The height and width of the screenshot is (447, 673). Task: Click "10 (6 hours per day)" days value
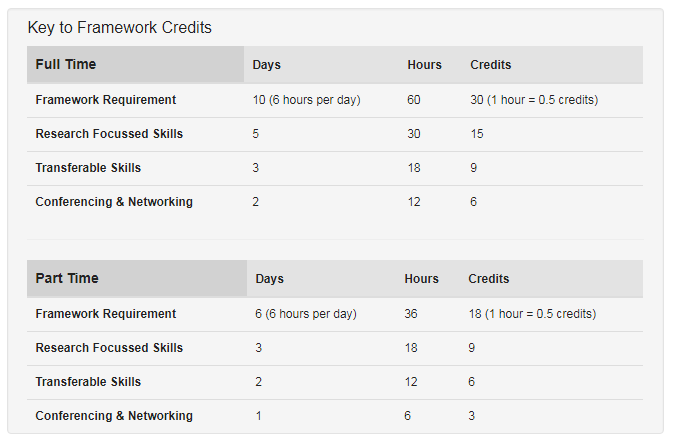point(306,100)
